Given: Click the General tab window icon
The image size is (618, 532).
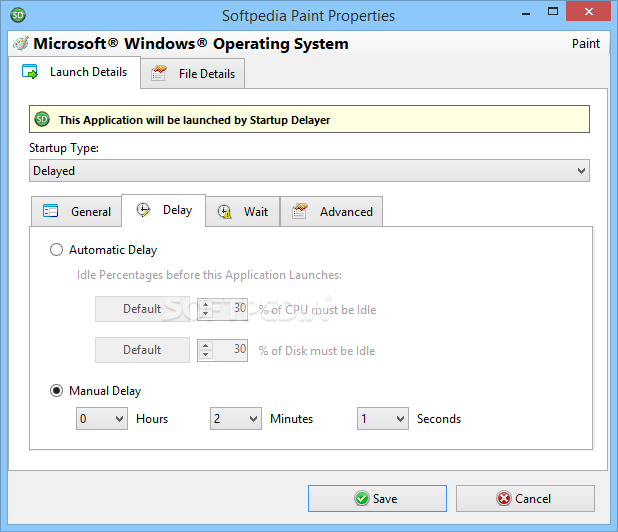Looking at the screenshot, I should [50, 211].
